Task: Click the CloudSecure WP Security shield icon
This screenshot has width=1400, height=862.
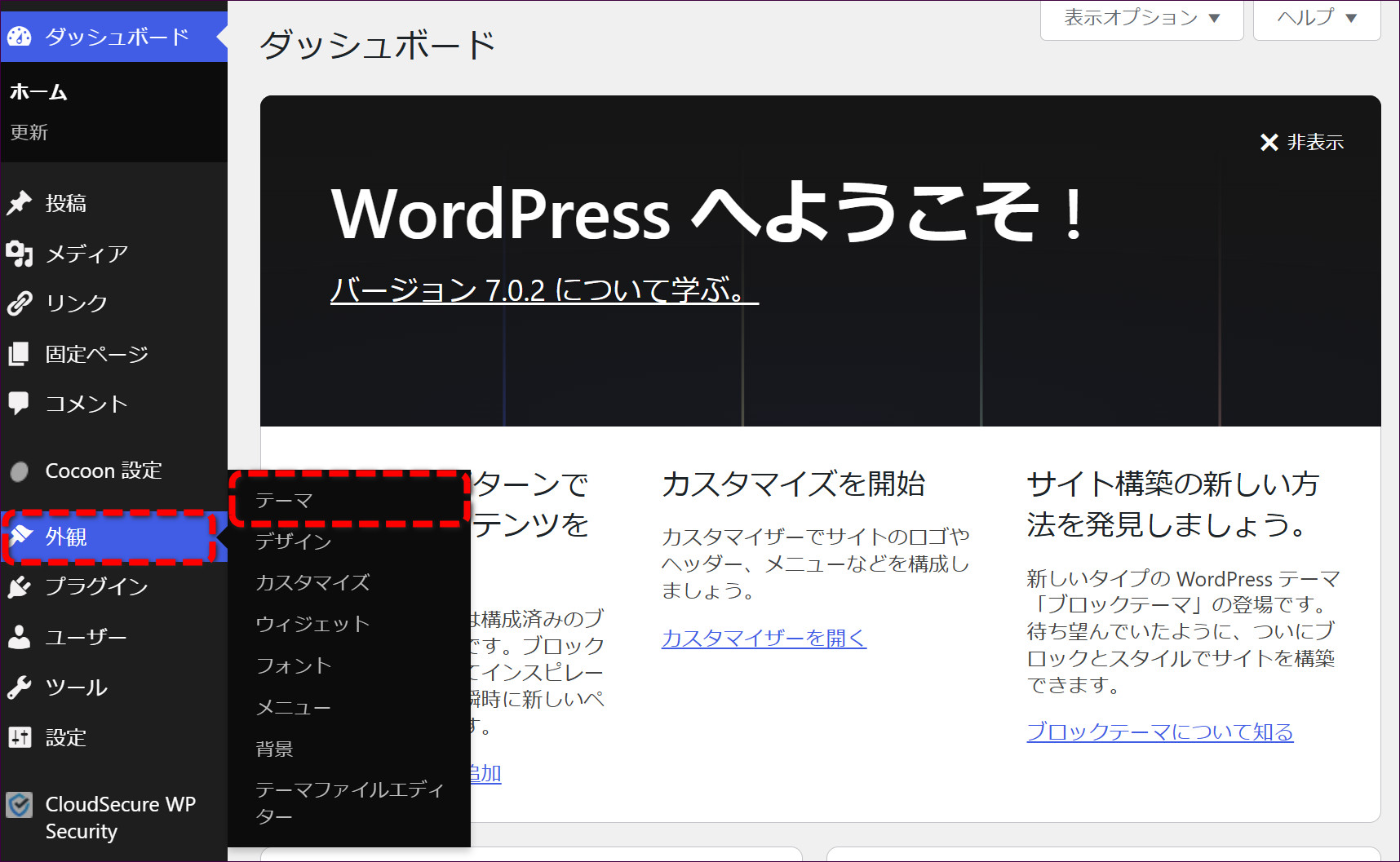Action: point(20,805)
